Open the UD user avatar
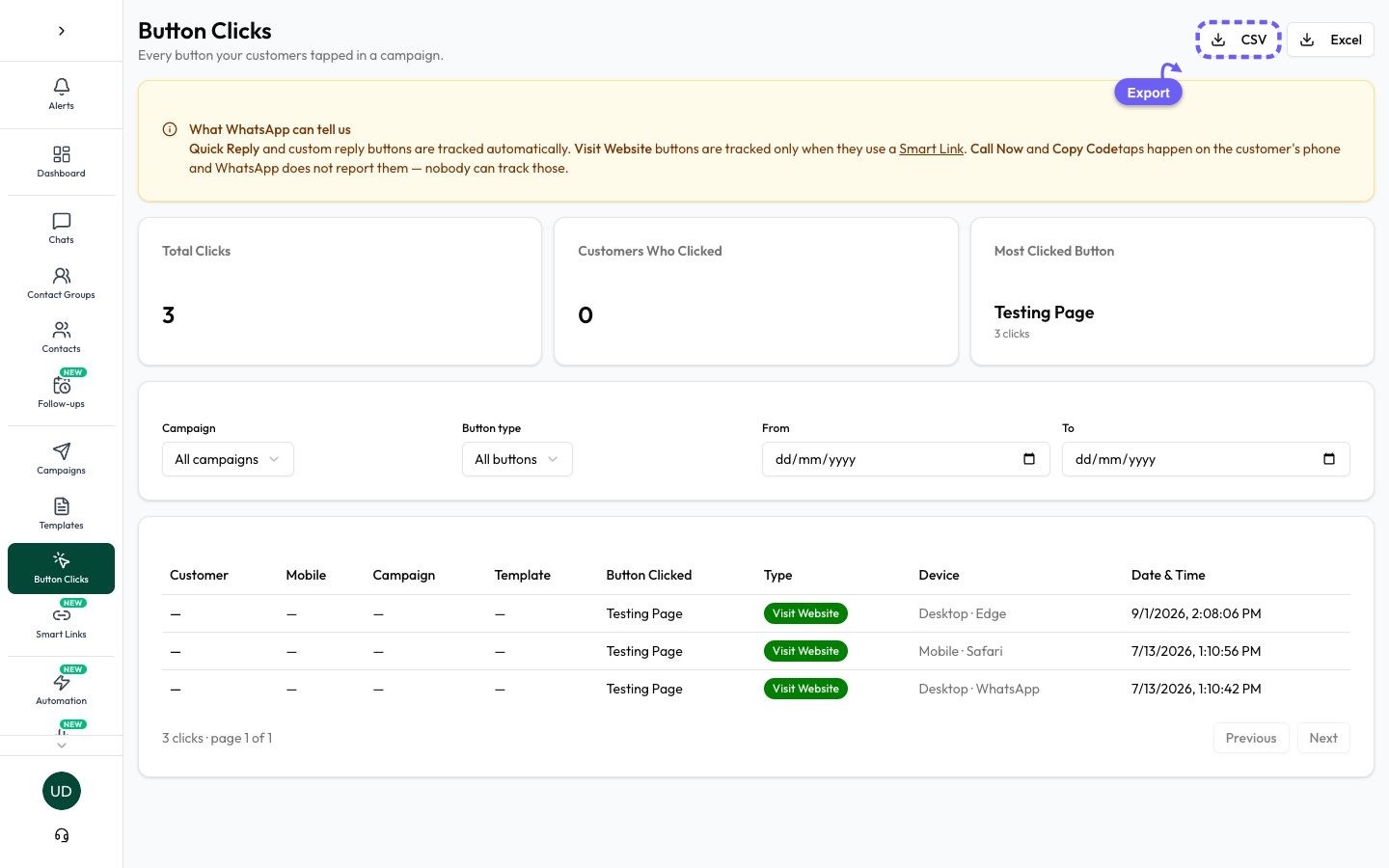 pyautogui.click(x=62, y=791)
